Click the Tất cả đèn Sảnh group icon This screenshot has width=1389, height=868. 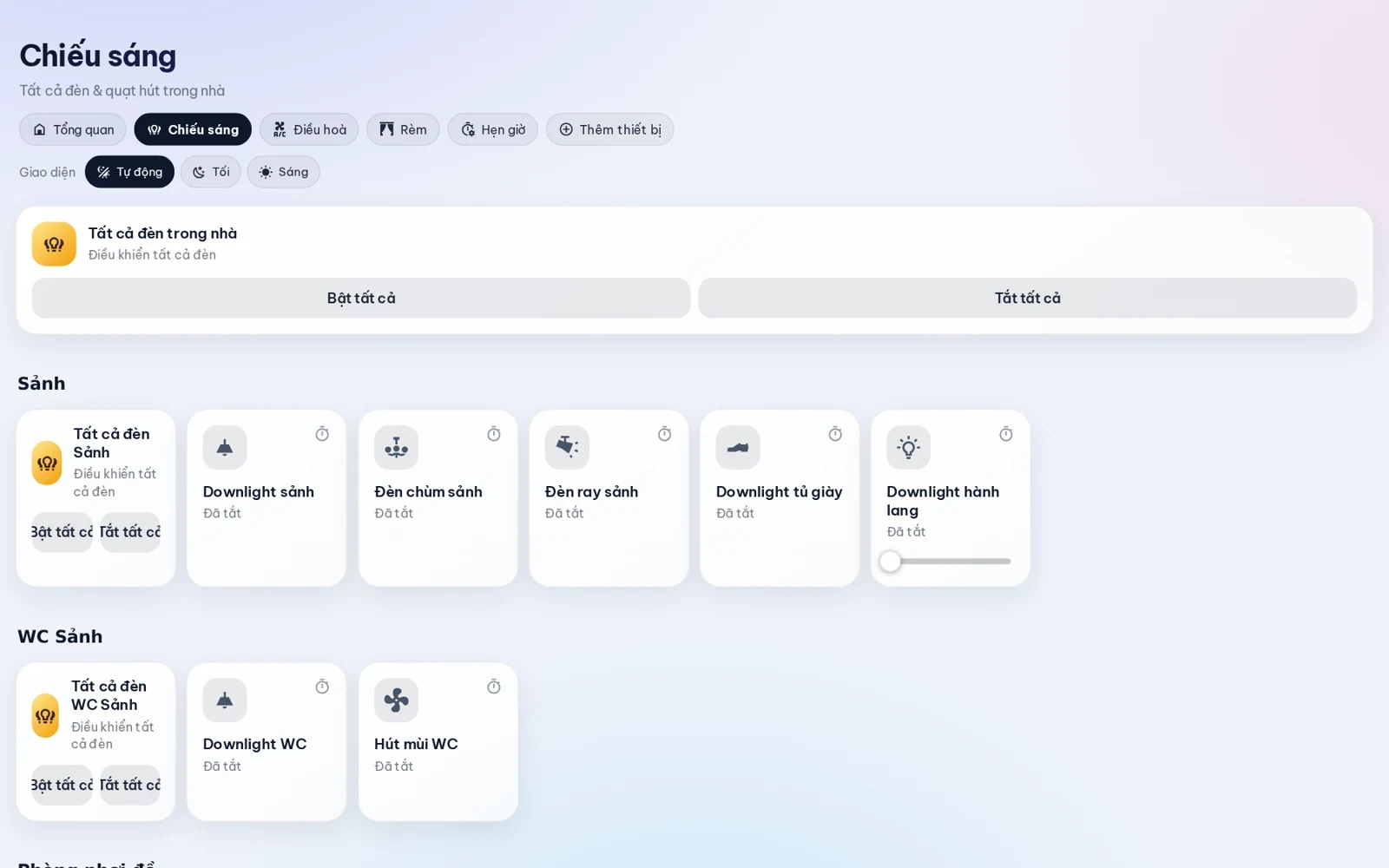pyautogui.click(x=47, y=463)
